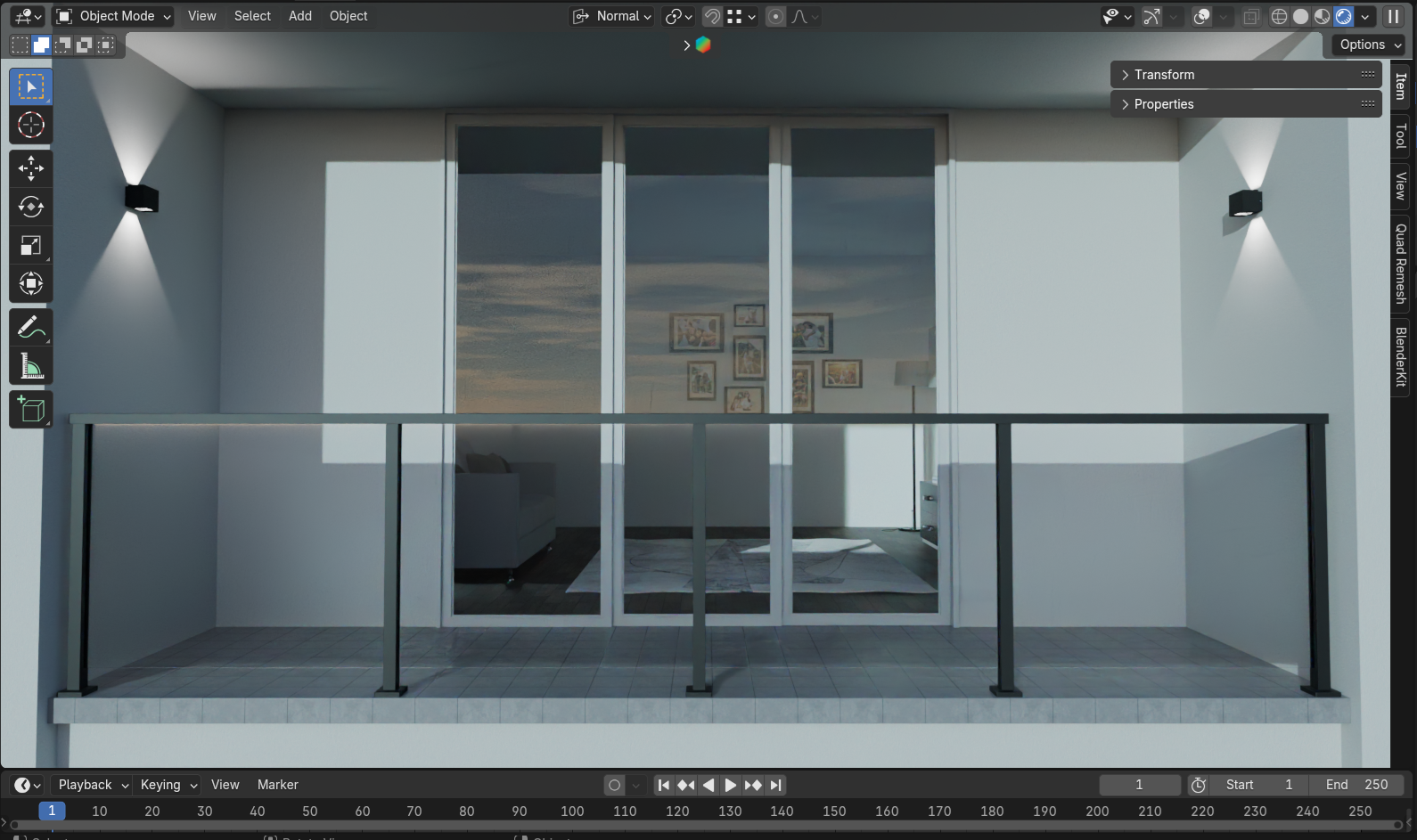This screenshot has width=1417, height=840.
Task: Choose the Add Cube tool
Action: coord(31,410)
